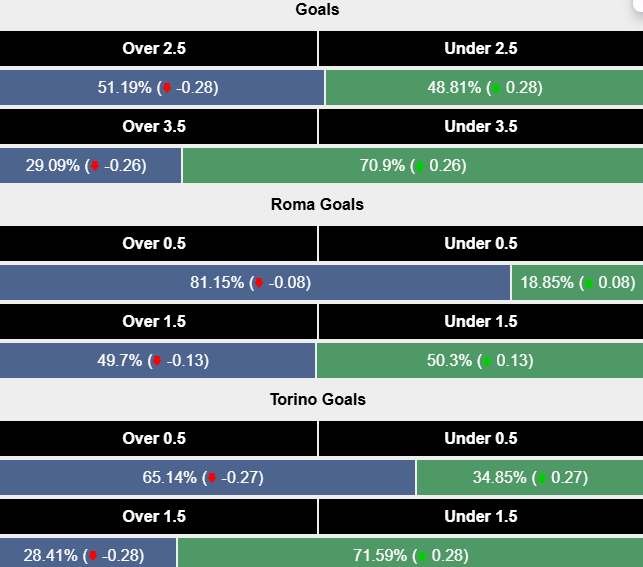Click red arrow next to 65.14%

coord(211,478)
